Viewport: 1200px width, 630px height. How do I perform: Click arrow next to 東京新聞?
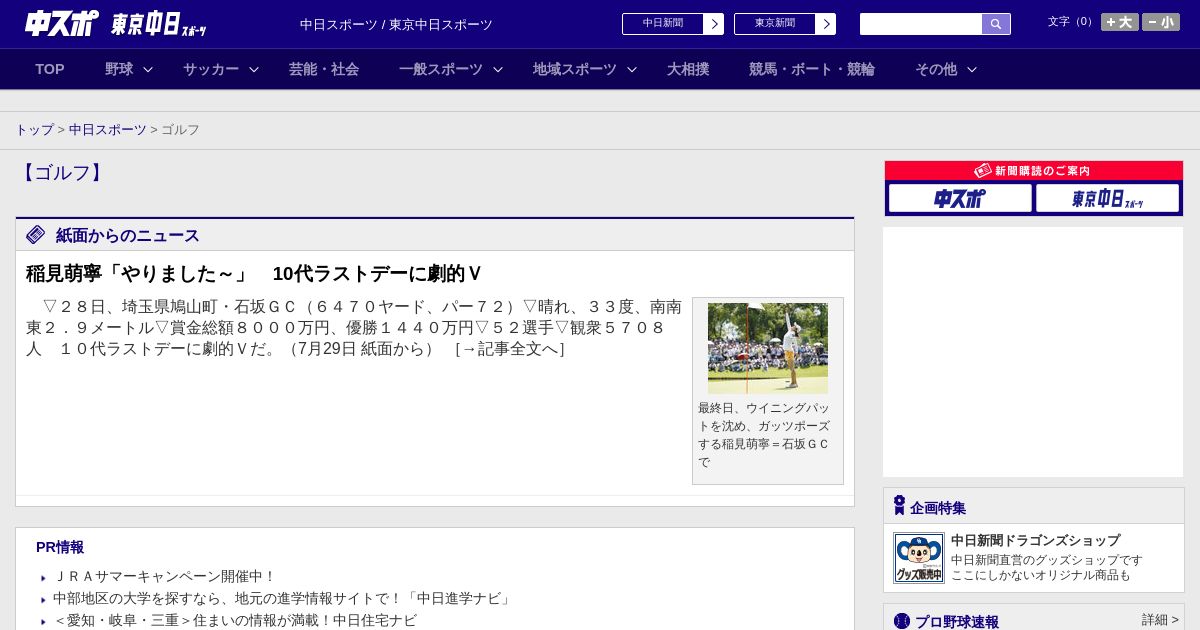(826, 24)
